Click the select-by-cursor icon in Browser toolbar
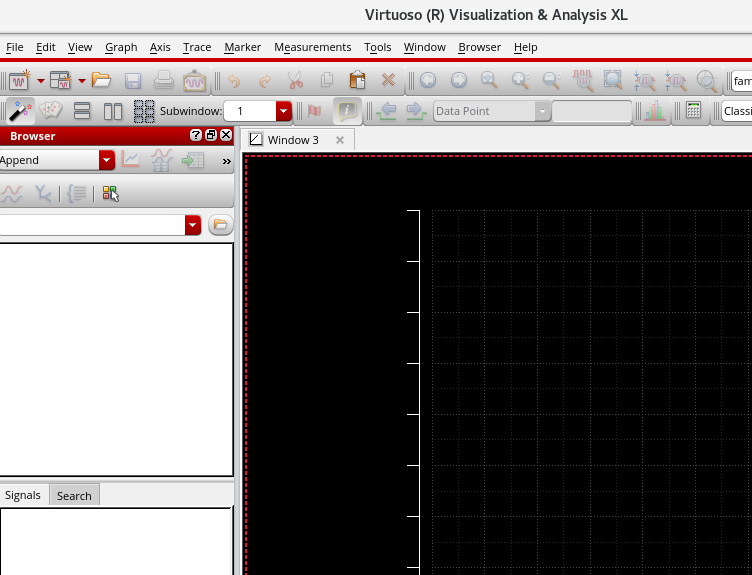The image size is (752, 575). (x=110, y=194)
